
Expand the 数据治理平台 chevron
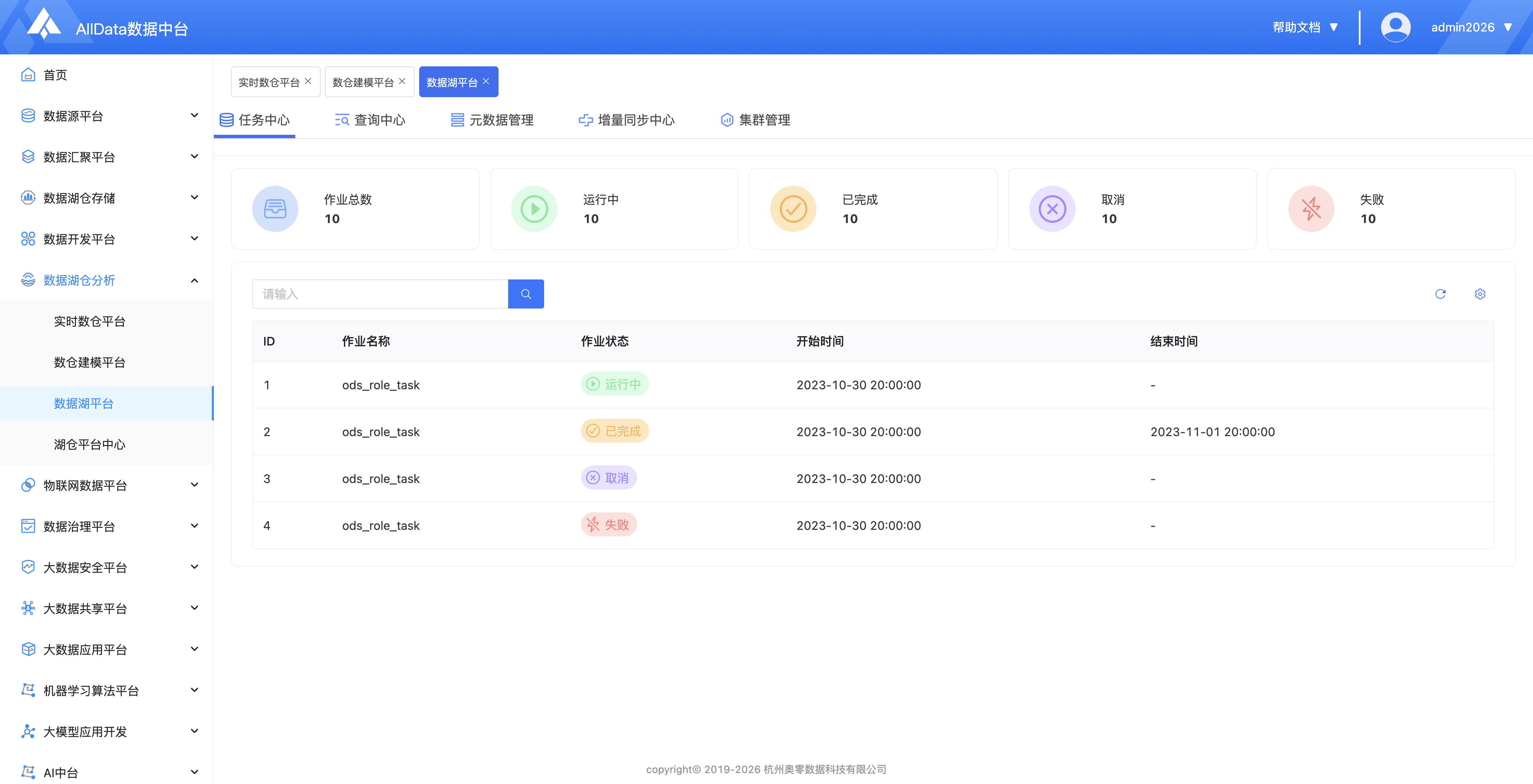(x=194, y=526)
